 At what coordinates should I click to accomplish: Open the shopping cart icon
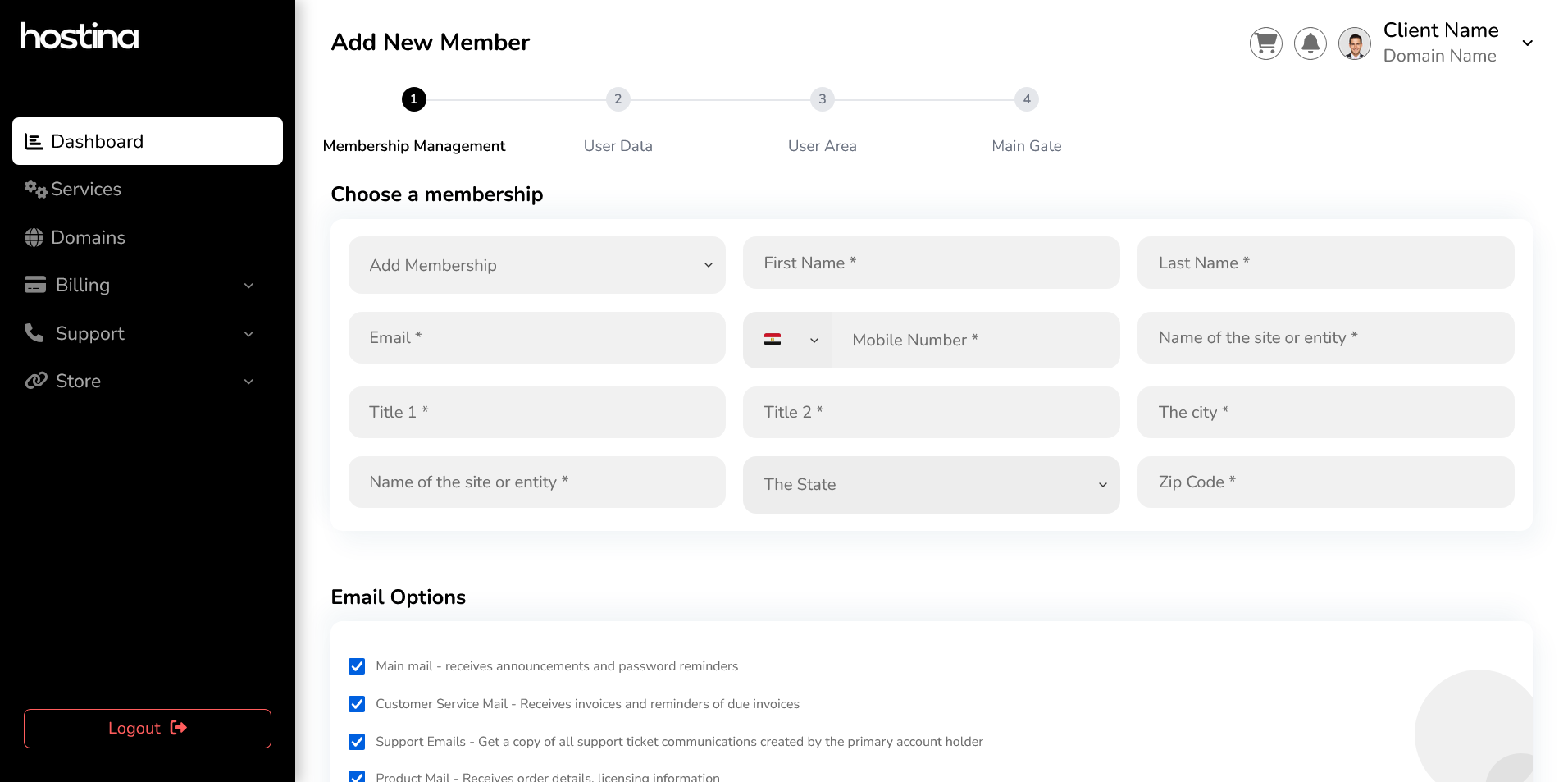1265,43
